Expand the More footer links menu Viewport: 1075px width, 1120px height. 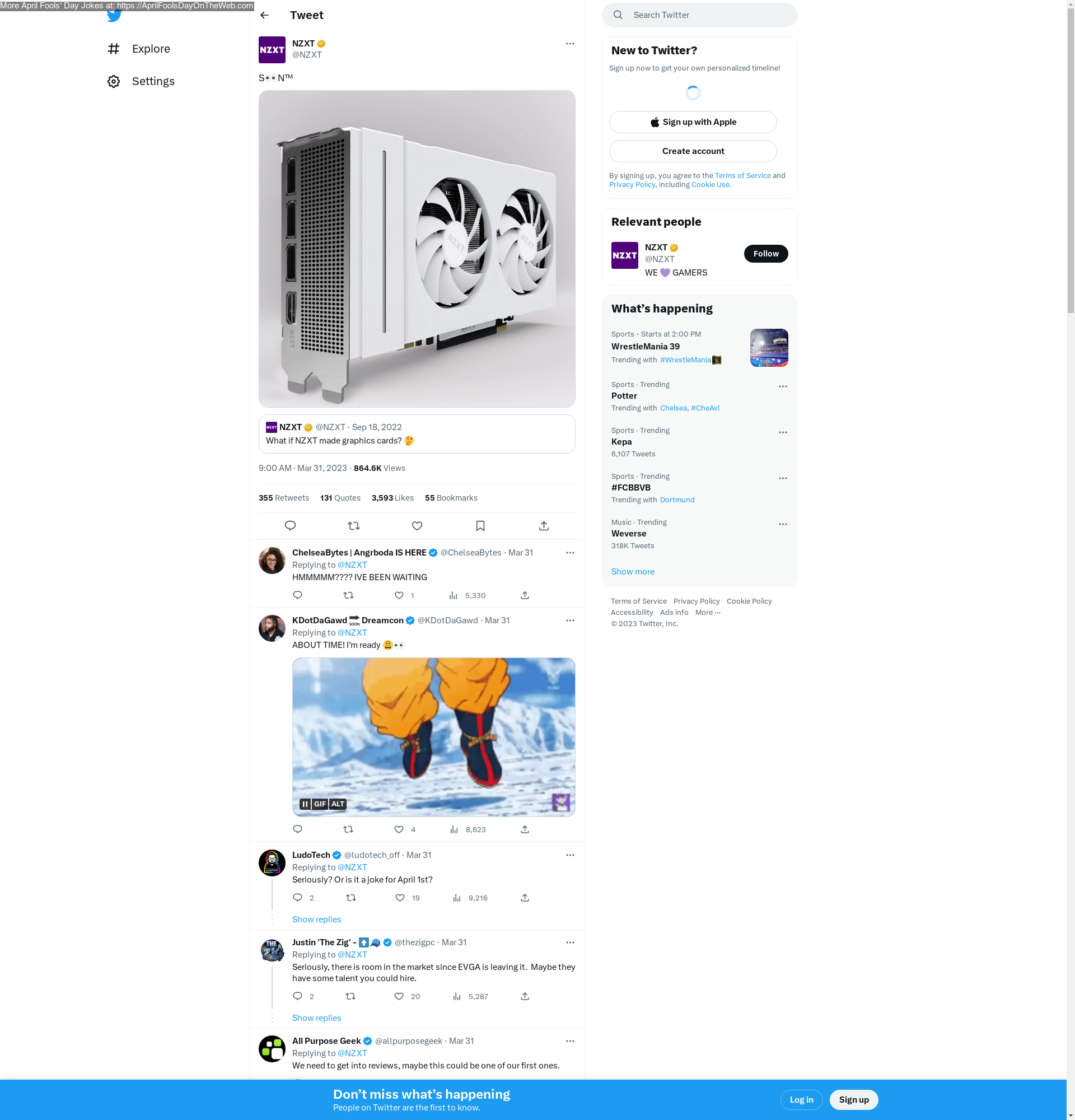[x=708, y=612]
